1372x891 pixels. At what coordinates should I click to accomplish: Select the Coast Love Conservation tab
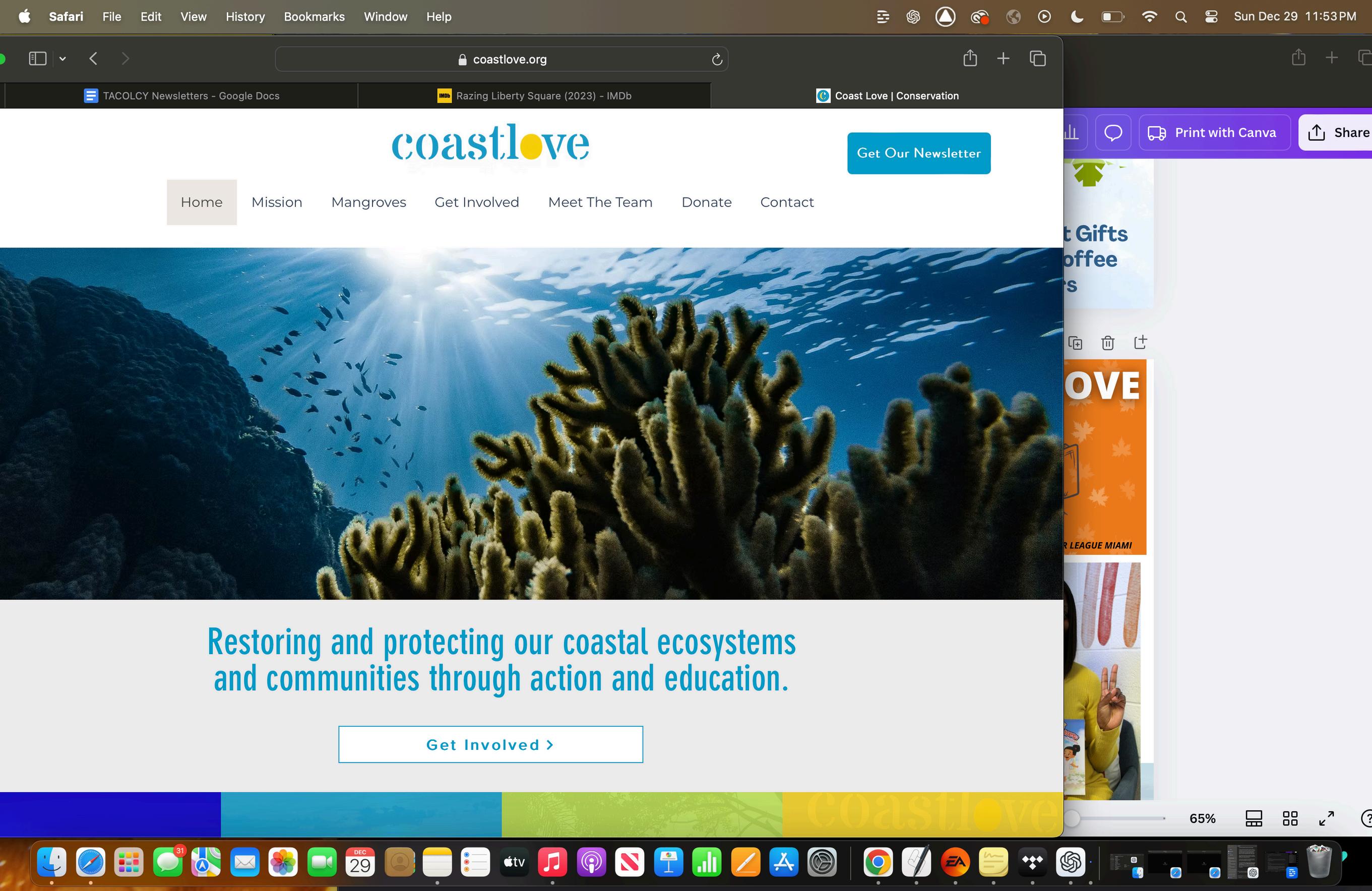tap(887, 96)
